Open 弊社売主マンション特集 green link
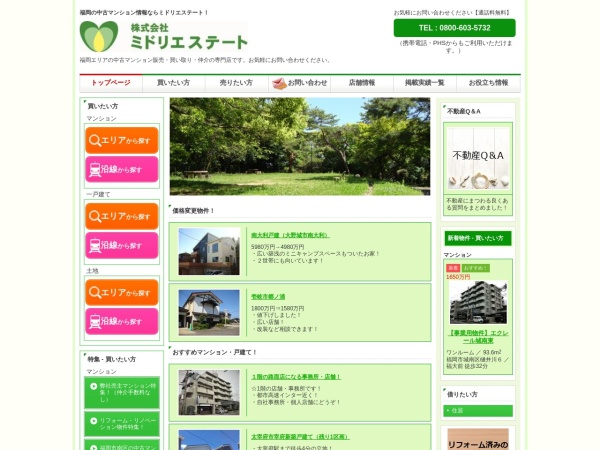The width and height of the screenshot is (600, 450). coord(122,393)
